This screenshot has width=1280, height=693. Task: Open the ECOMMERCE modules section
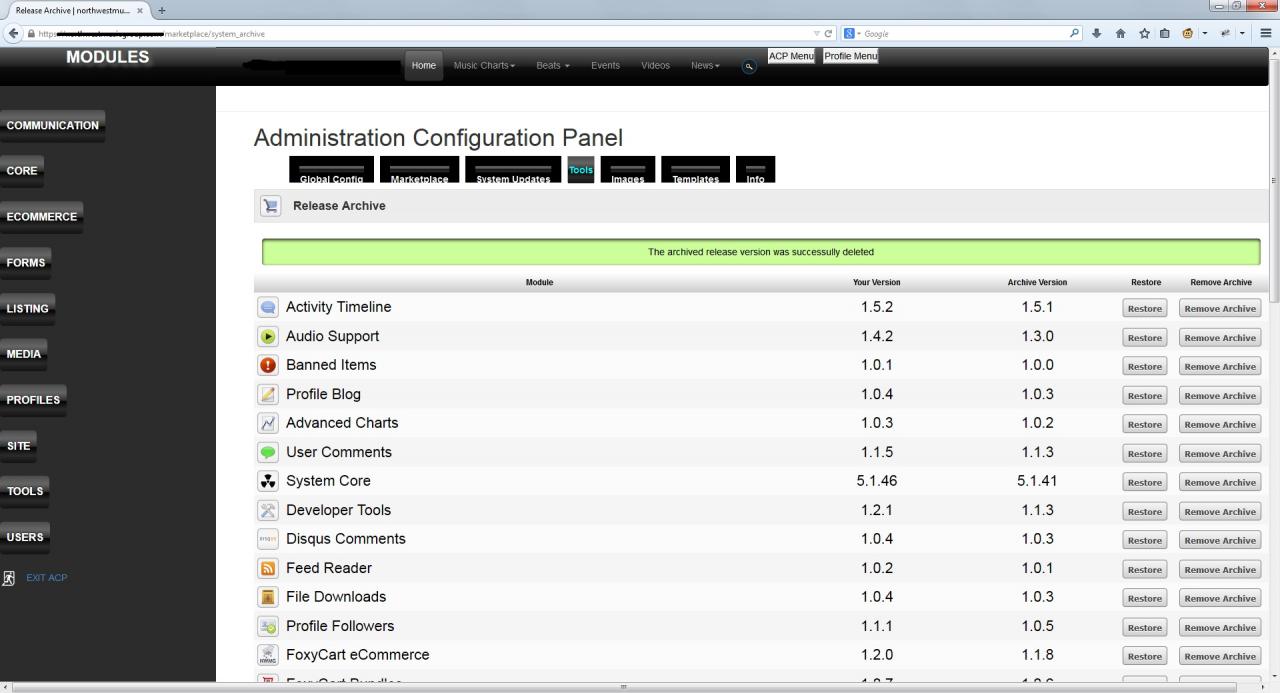coord(42,217)
